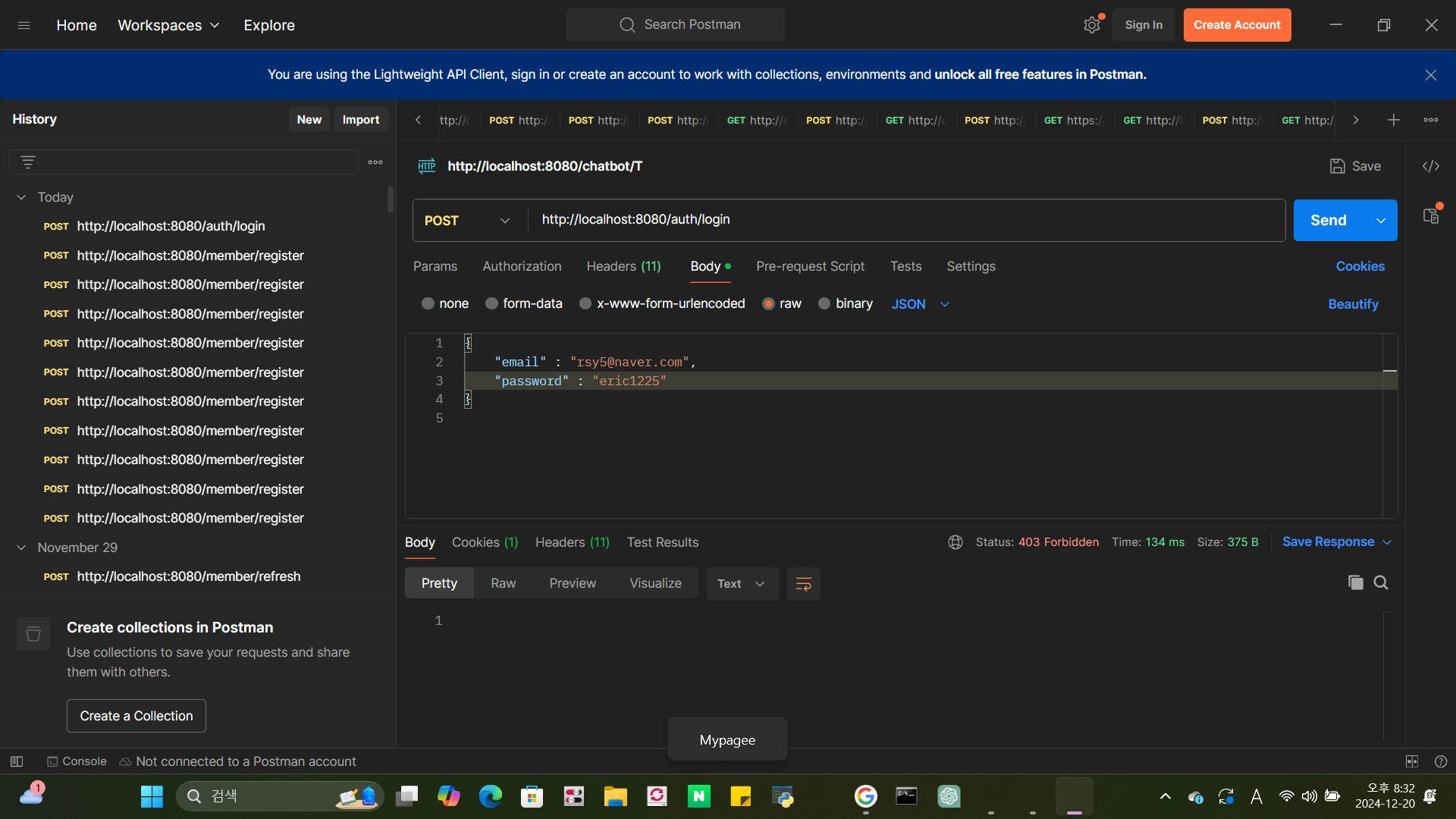Viewport: 1456px width, 819px height.
Task: Collapse the November 29 history group
Action: (x=21, y=548)
